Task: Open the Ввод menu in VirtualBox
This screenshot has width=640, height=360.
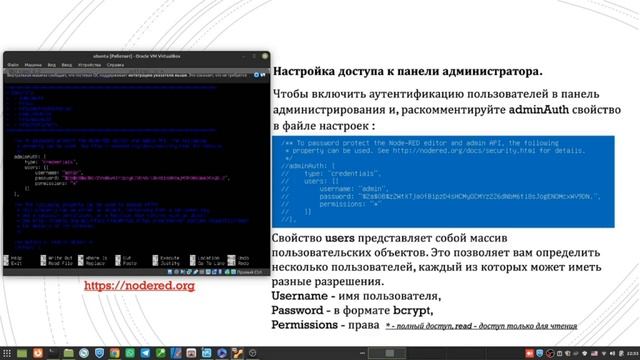Action: (67, 65)
